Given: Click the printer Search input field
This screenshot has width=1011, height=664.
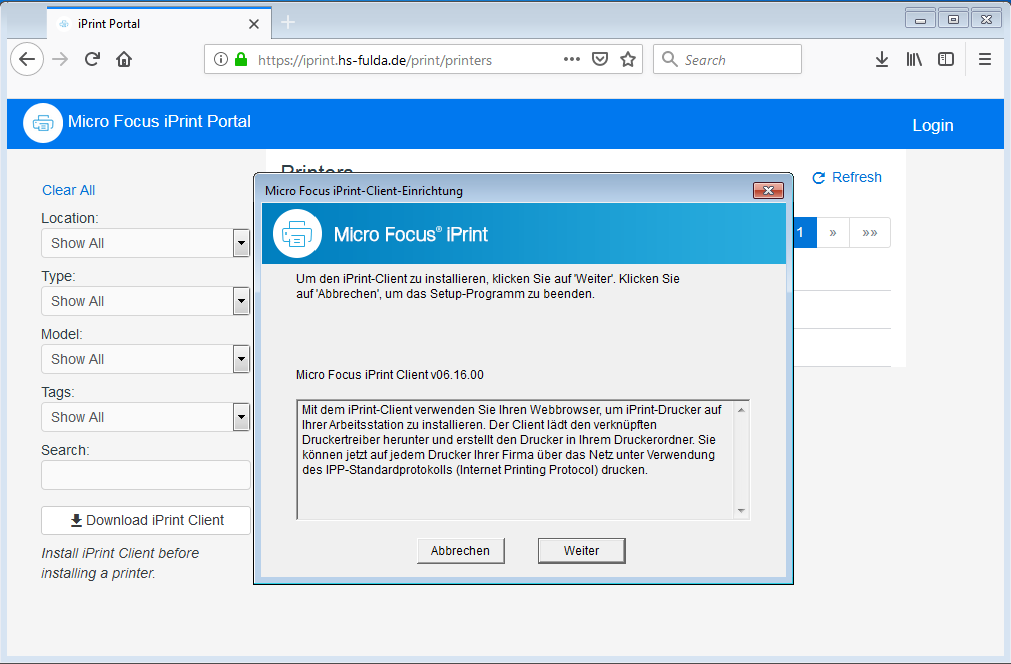Looking at the screenshot, I should click(145, 475).
